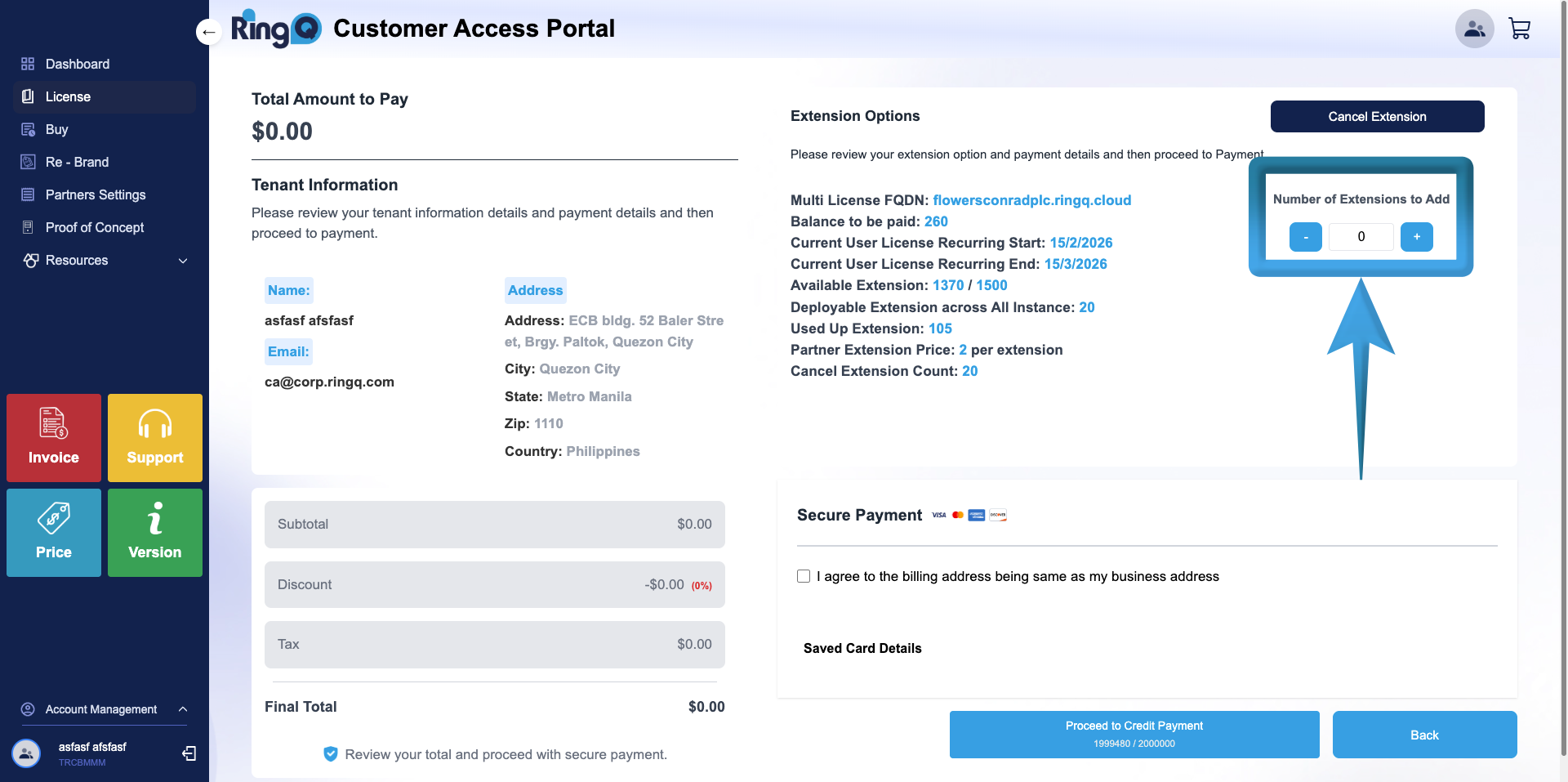Viewport: 1568px width, 782px height.
Task: Select the Proof of Concept icon
Action: tap(28, 227)
